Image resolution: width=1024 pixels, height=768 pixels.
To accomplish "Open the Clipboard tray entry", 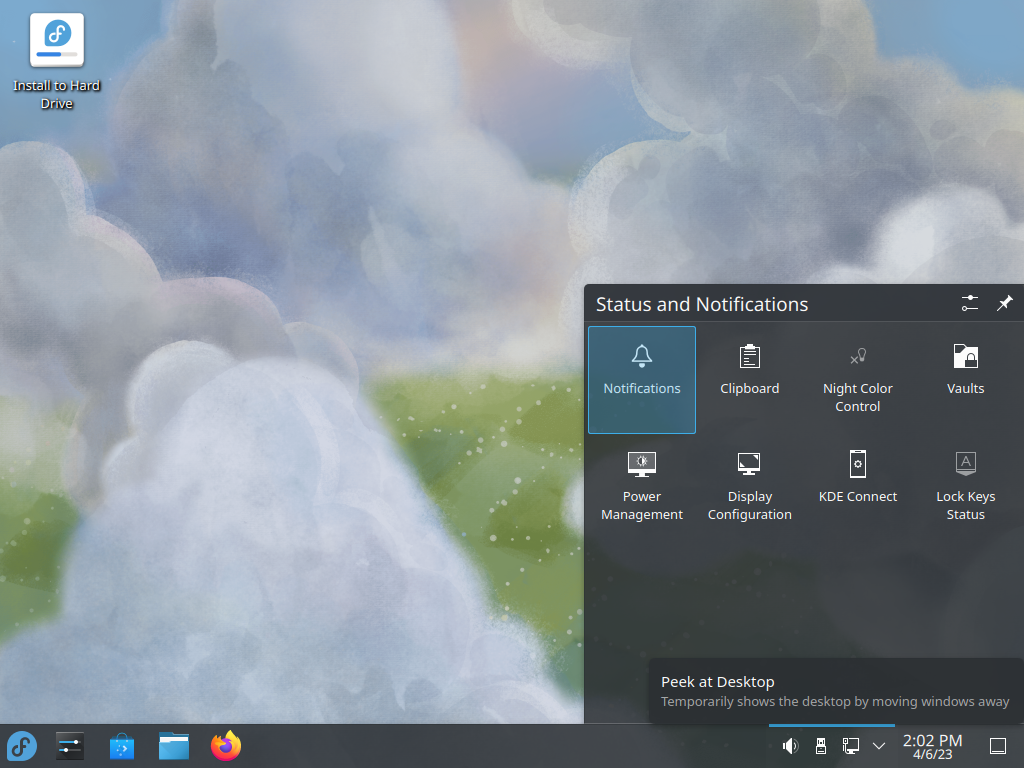I will 750,379.
